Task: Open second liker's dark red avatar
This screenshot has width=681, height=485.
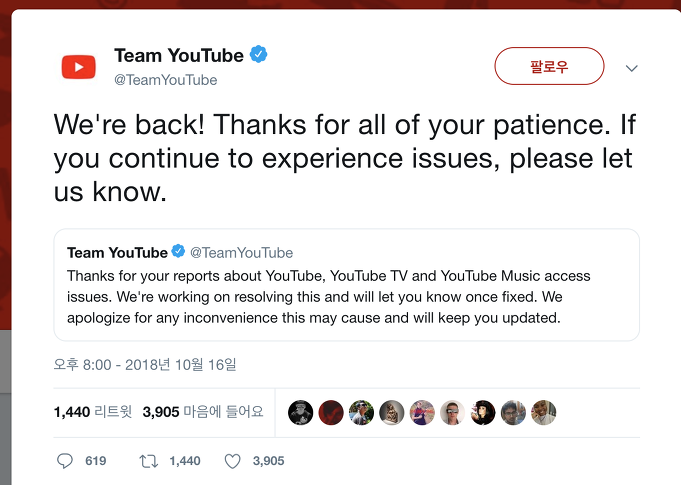Action: (x=331, y=412)
